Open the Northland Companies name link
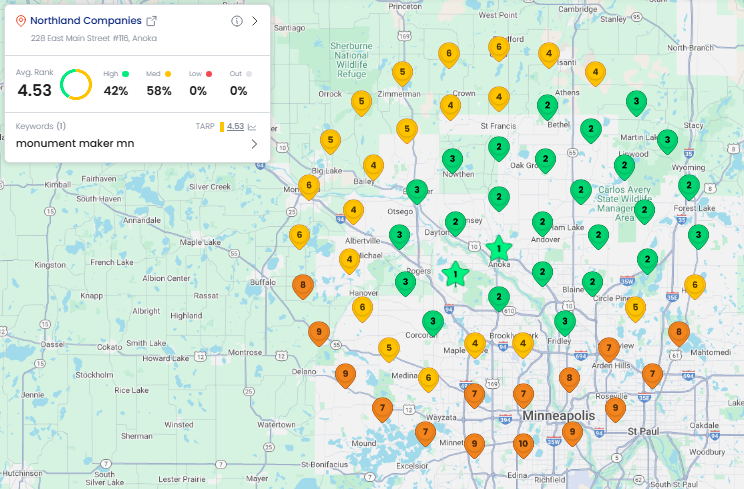The image size is (744, 489). [86, 21]
